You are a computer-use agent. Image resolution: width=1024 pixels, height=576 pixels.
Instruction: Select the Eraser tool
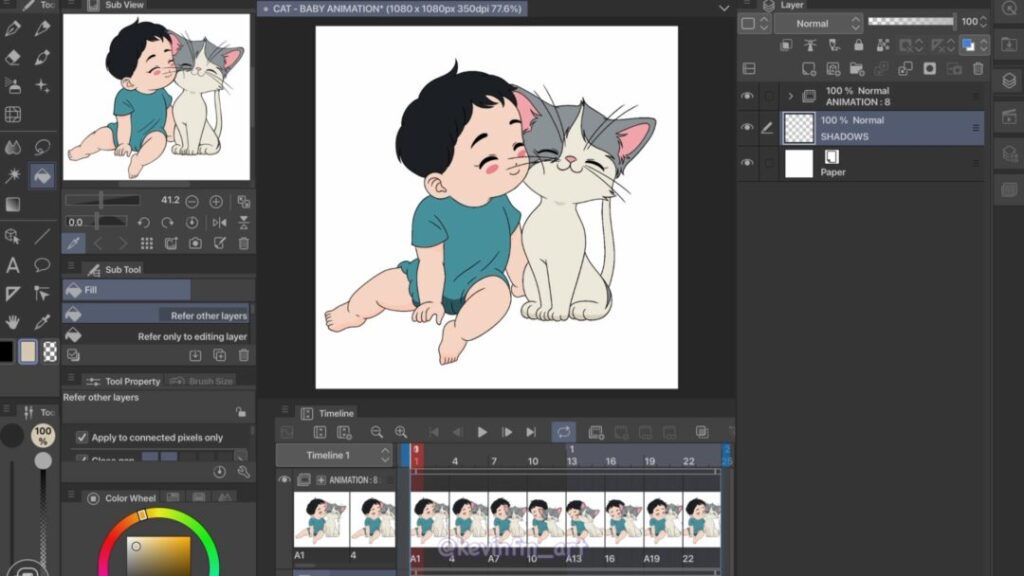coord(13,58)
